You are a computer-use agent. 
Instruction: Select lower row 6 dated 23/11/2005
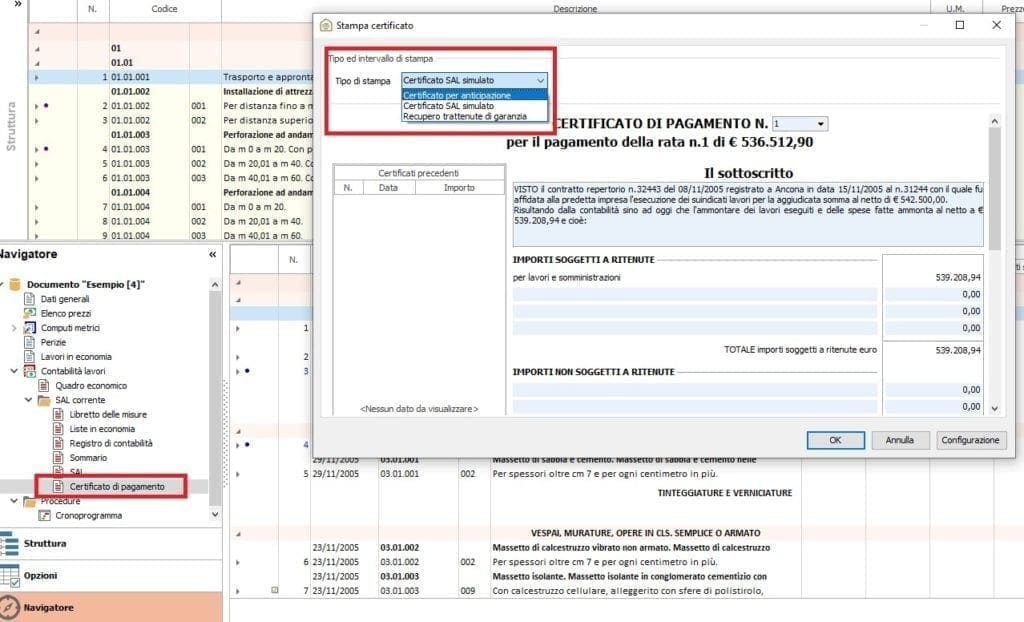tap(516, 562)
